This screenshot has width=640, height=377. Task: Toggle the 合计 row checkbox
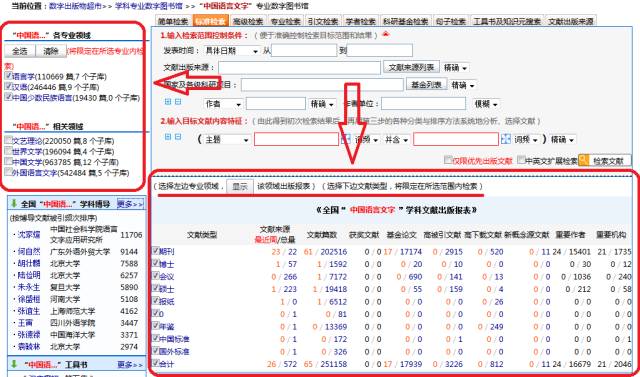pyautogui.click(x=155, y=362)
